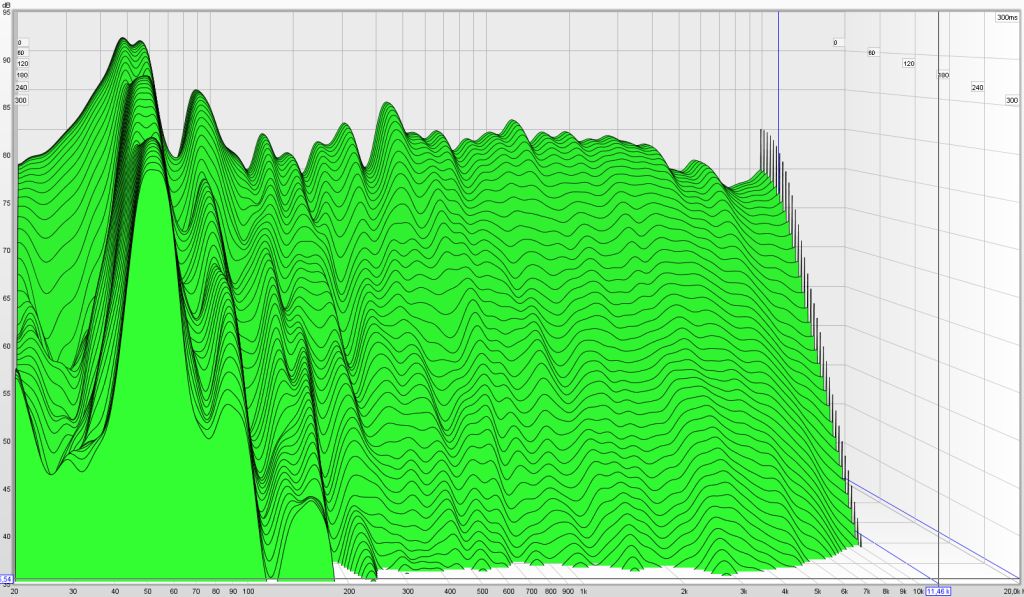Click the dB unit label above the vertical axis
This screenshot has width=1024, height=597.
pyautogui.click(x=6, y=4)
